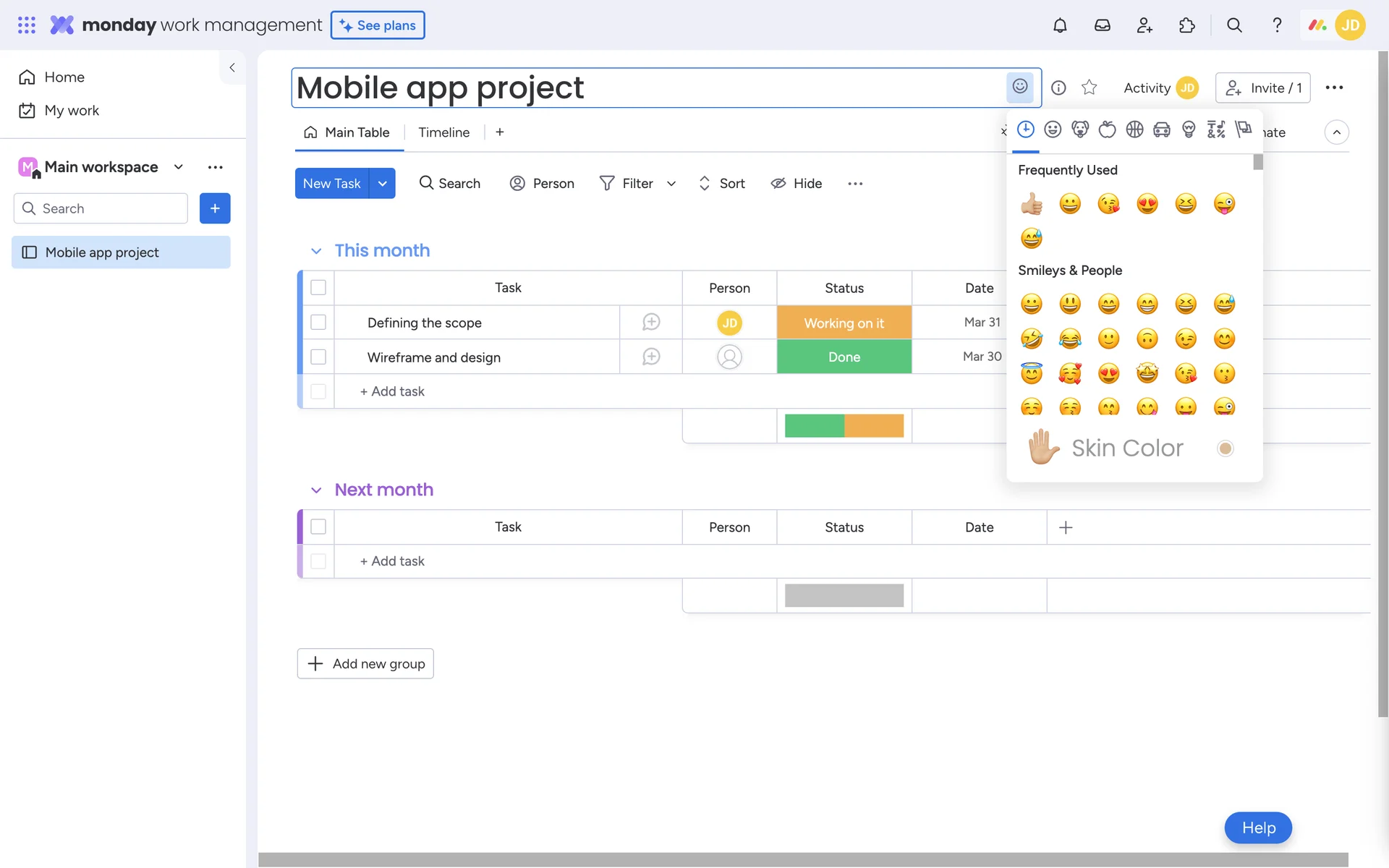1389x868 pixels.
Task: Open the notifications bell
Action: 1060,25
